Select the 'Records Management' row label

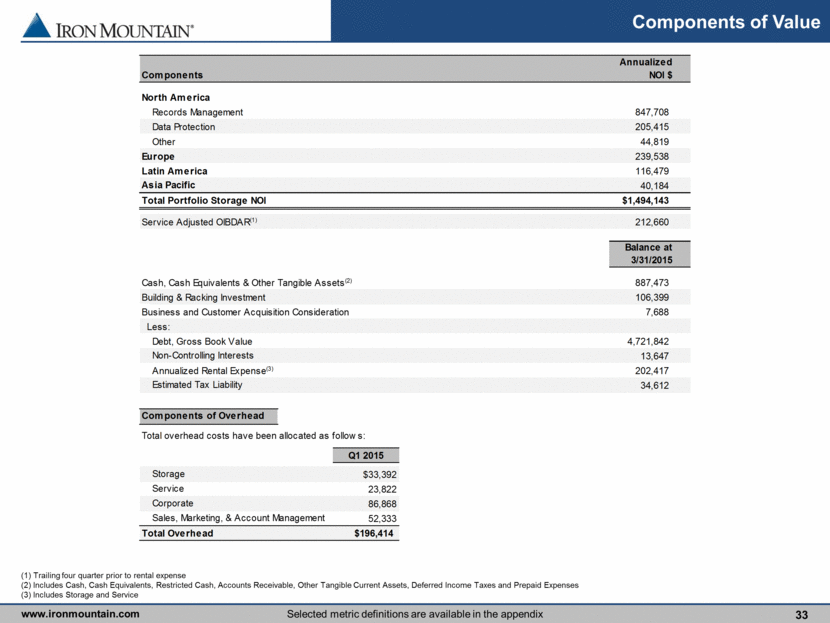tap(197, 112)
